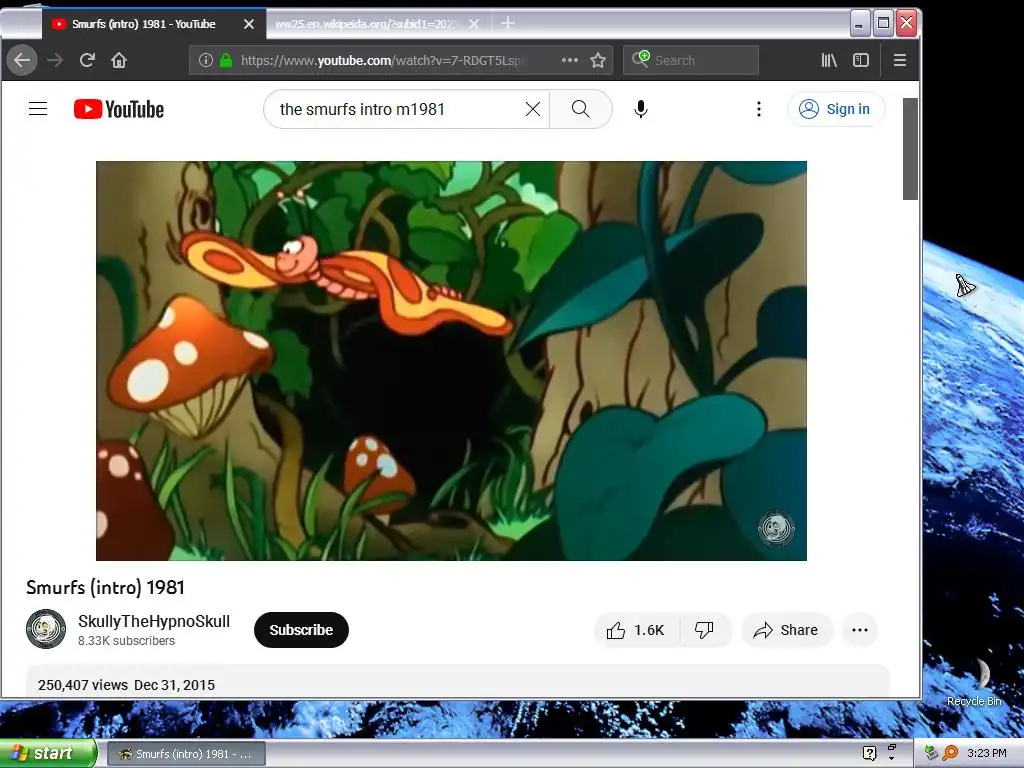Open the Windows start menu
Viewport: 1024px width, 768px height.
click(x=48, y=754)
